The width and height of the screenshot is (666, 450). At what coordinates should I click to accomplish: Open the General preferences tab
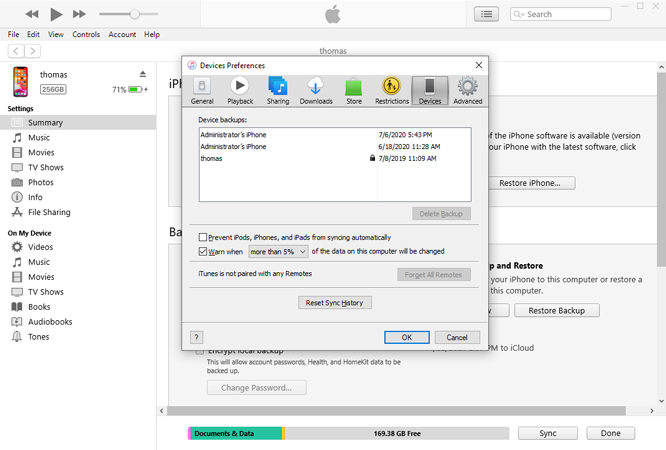pos(202,91)
